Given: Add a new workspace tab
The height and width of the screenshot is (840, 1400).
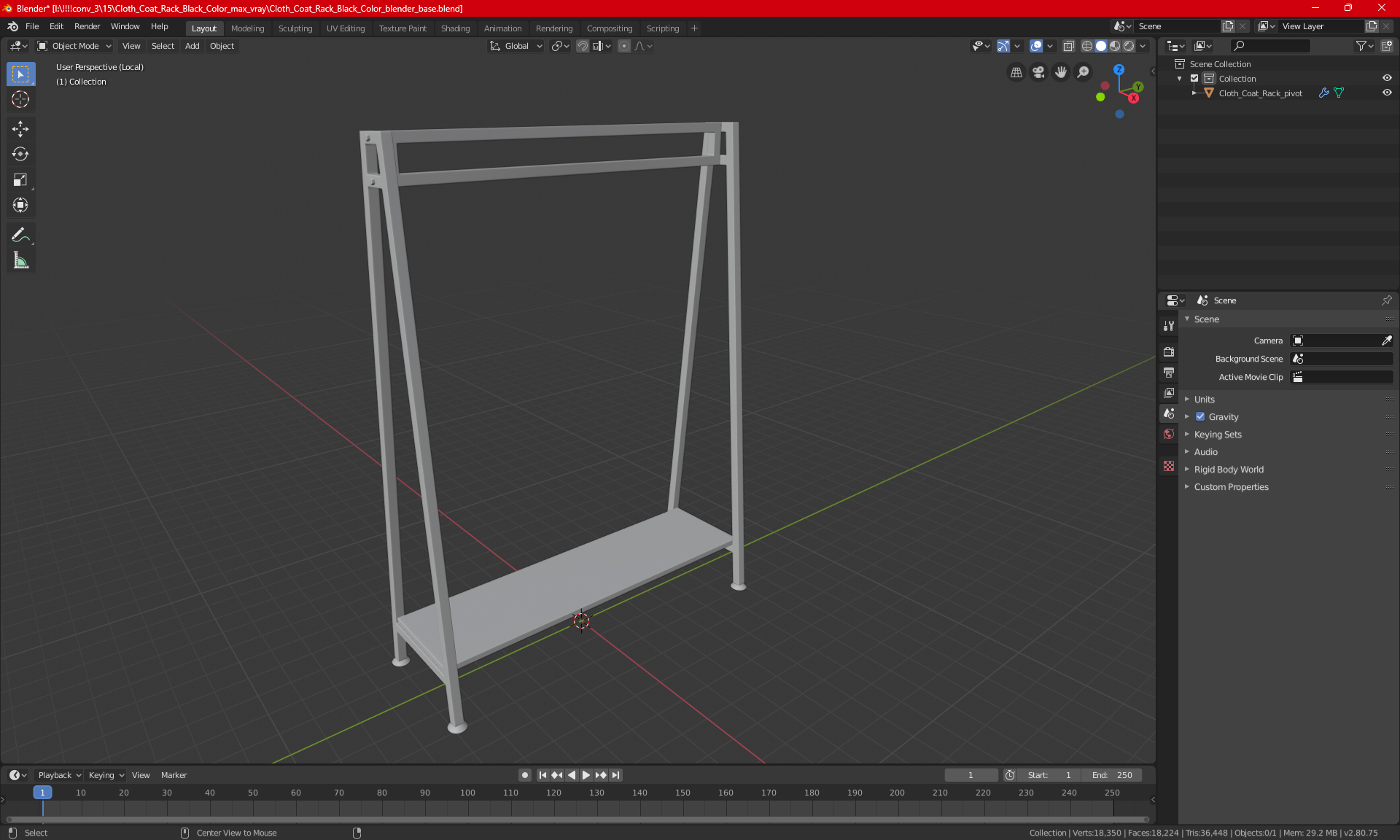Looking at the screenshot, I should pos(694,28).
